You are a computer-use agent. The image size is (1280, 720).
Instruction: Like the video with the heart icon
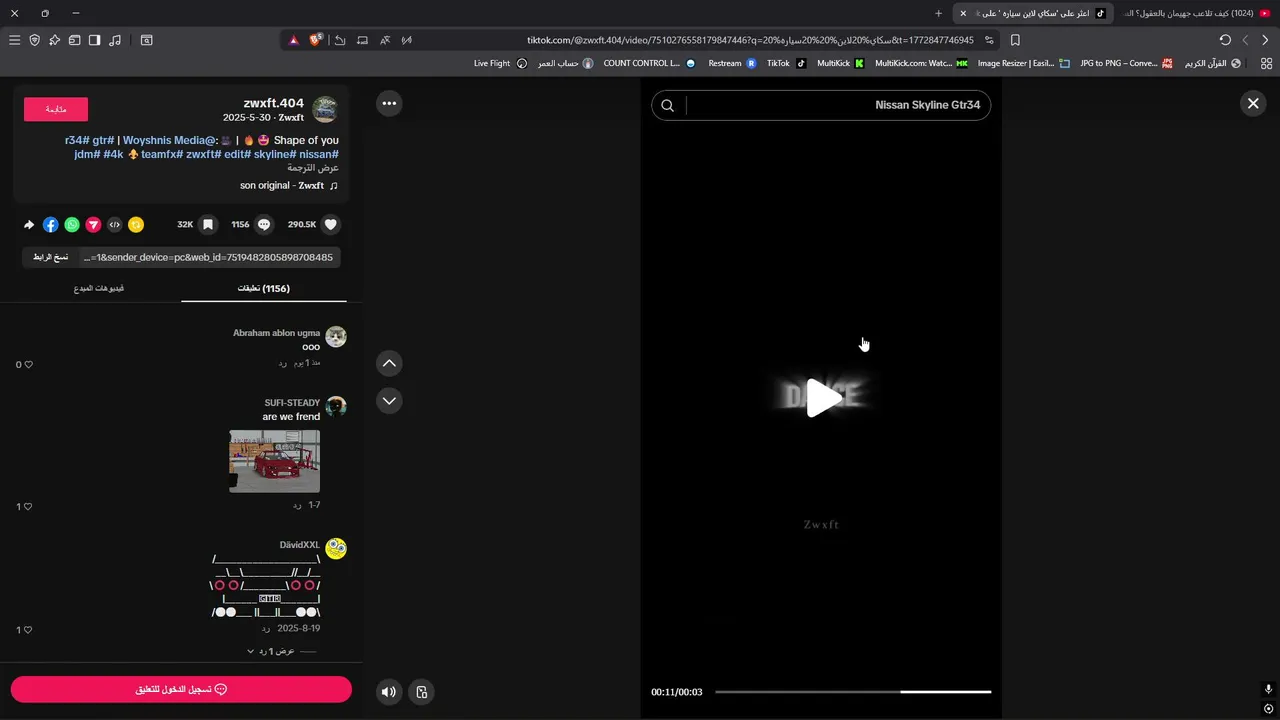[x=331, y=225]
